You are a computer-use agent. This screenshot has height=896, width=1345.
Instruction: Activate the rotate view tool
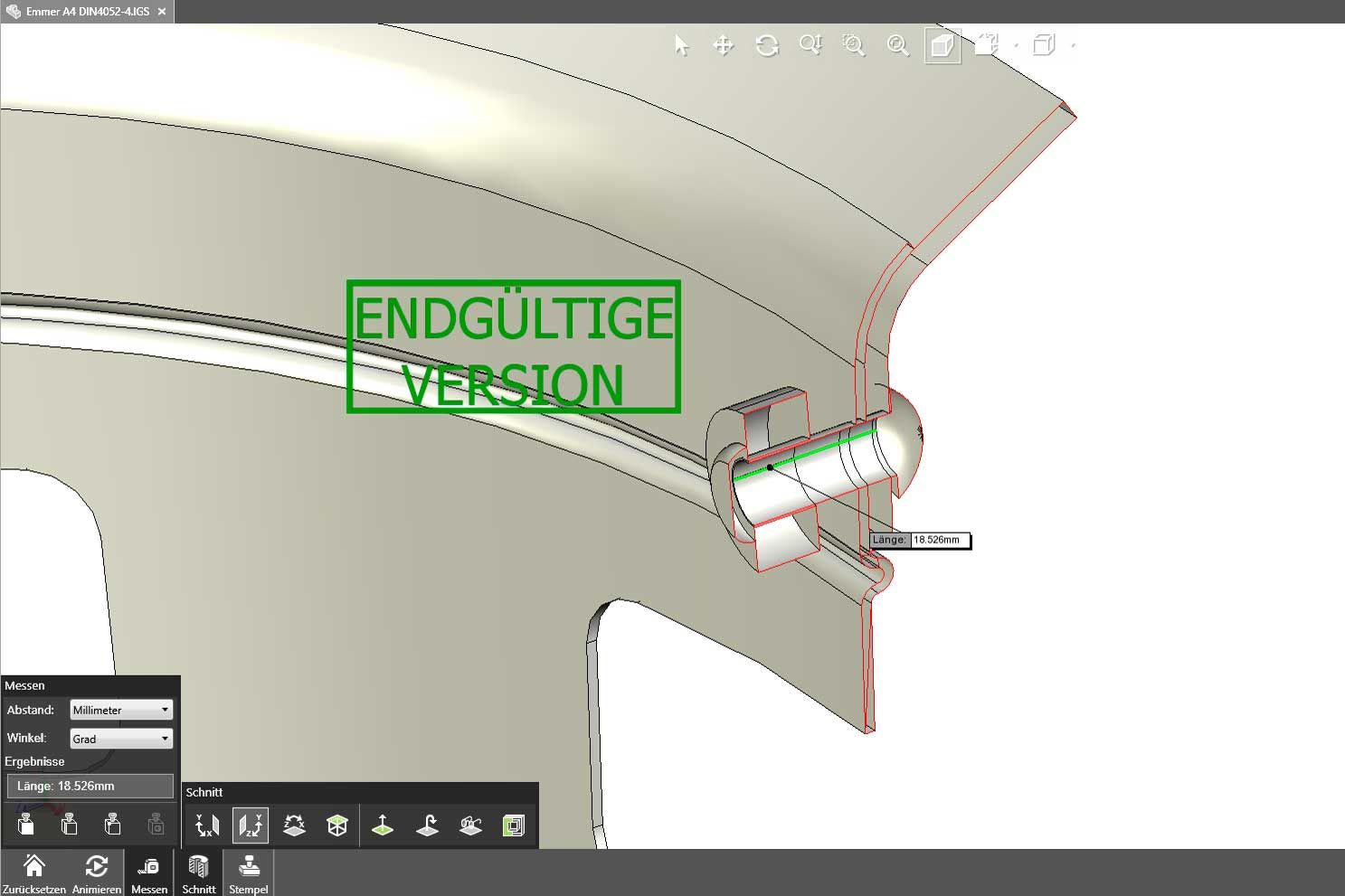tap(767, 45)
